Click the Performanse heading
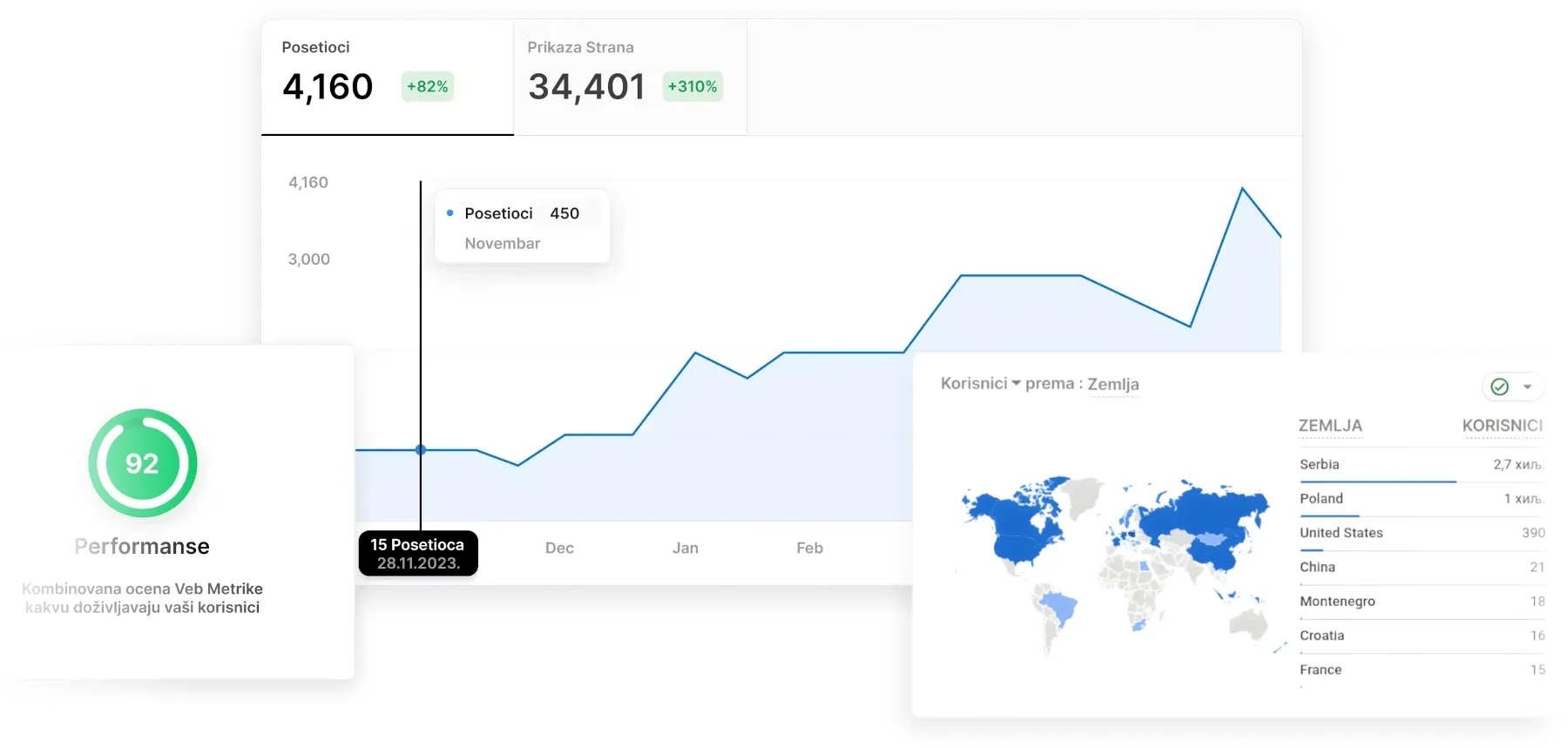 142,546
